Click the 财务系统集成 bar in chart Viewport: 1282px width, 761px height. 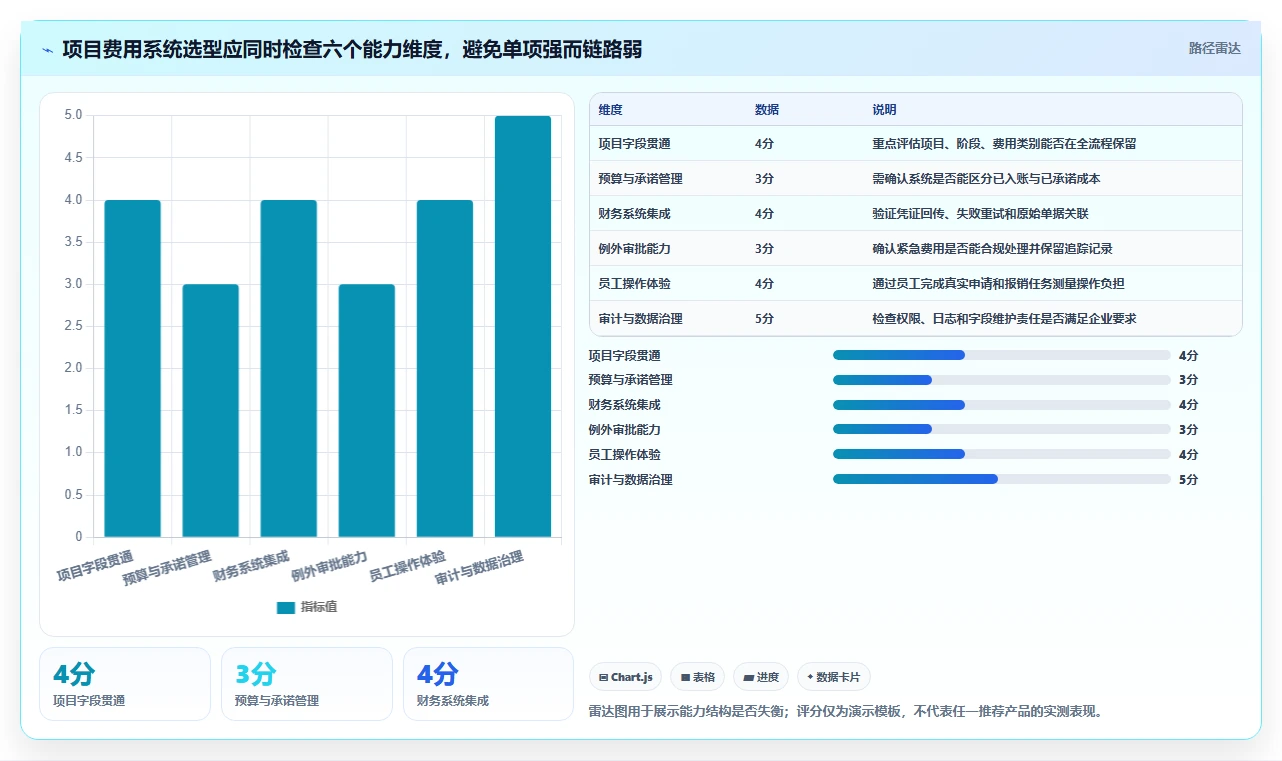point(288,368)
